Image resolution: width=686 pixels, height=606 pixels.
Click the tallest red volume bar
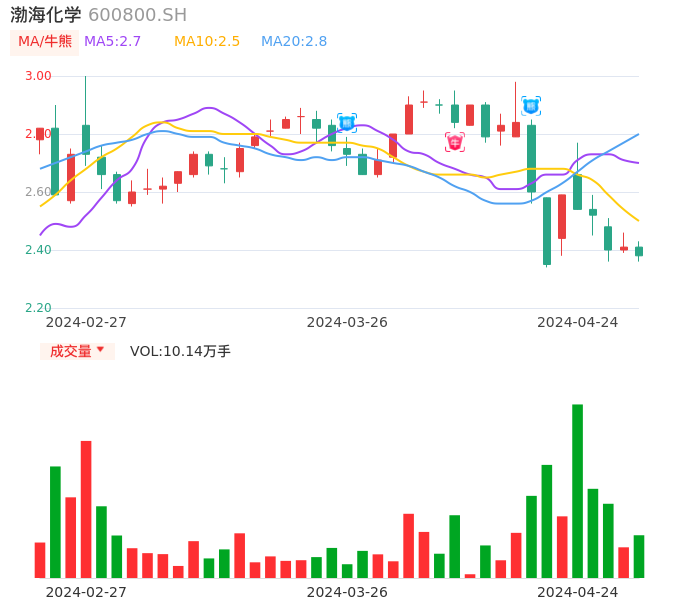point(86,508)
